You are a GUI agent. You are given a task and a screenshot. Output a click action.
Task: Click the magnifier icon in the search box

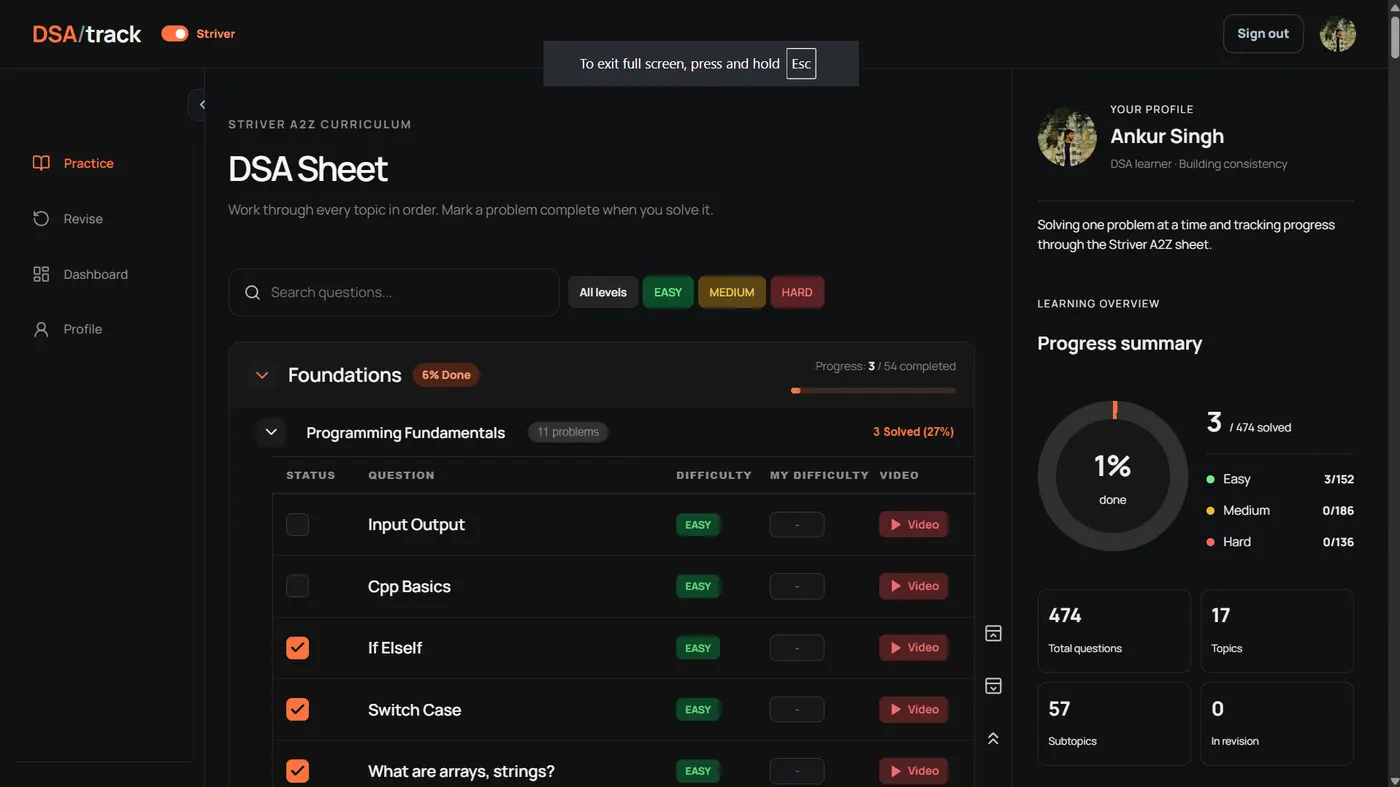tap(253, 293)
